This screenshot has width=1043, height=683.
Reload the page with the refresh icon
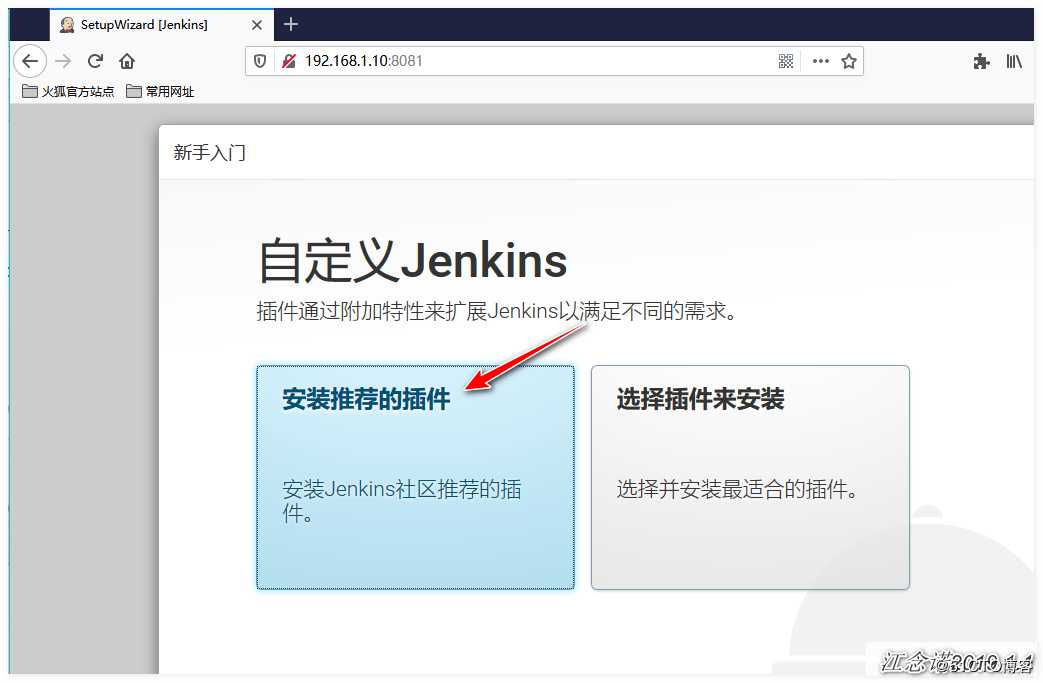(x=95, y=61)
